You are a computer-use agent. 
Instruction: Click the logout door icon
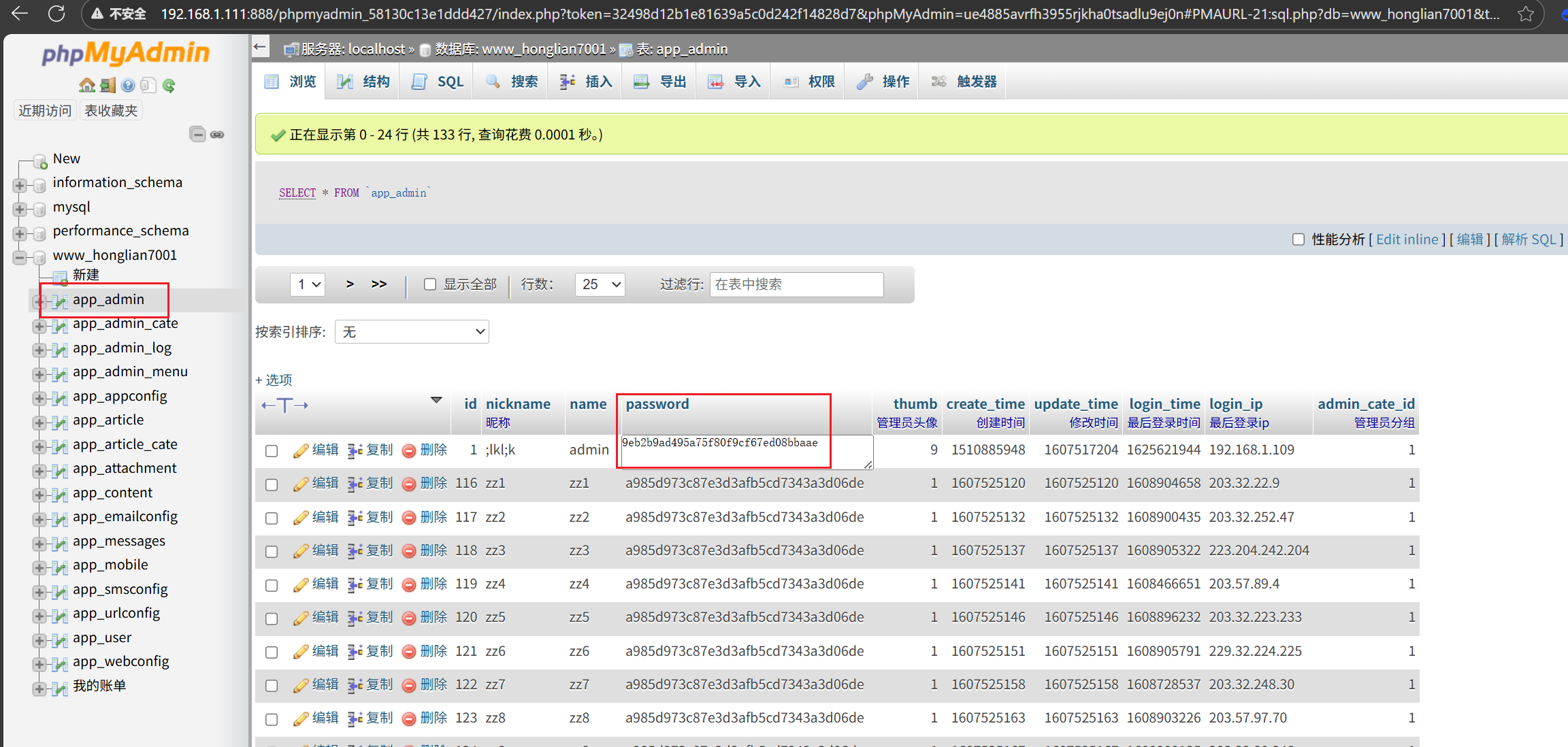point(108,85)
